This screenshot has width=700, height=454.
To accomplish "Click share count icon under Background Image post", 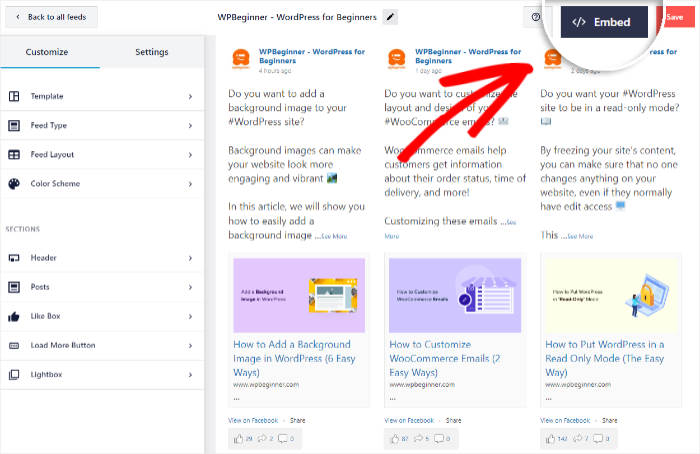I will 262,438.
